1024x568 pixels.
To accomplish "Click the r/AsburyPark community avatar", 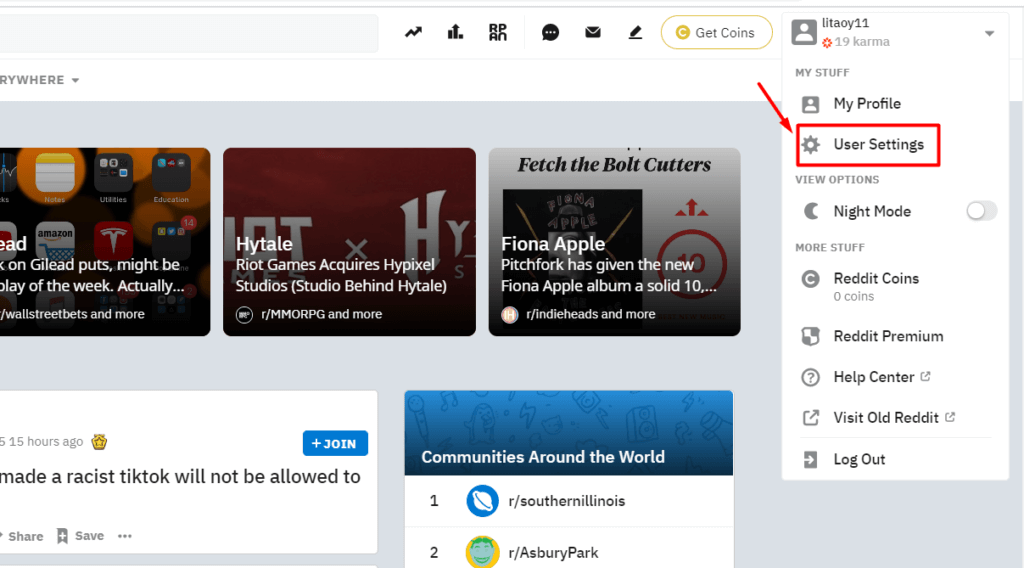I will [x=483, y=552].
